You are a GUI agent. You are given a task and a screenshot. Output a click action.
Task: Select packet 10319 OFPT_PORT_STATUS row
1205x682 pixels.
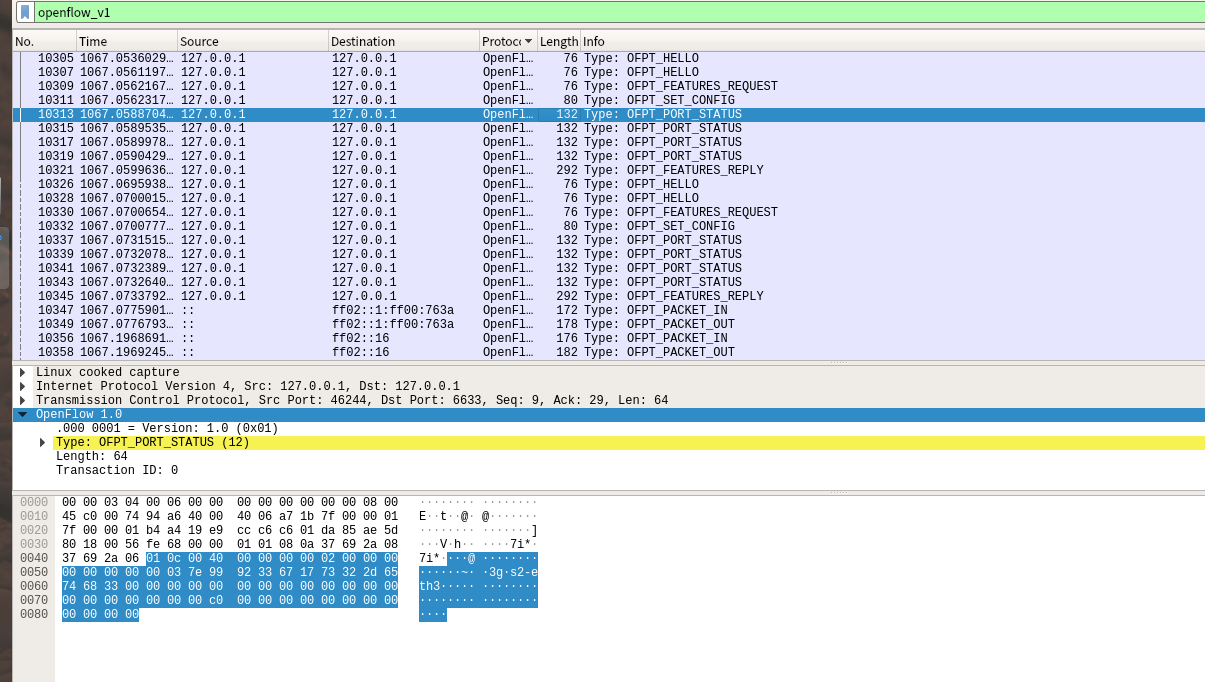click(x=609, y=156)
